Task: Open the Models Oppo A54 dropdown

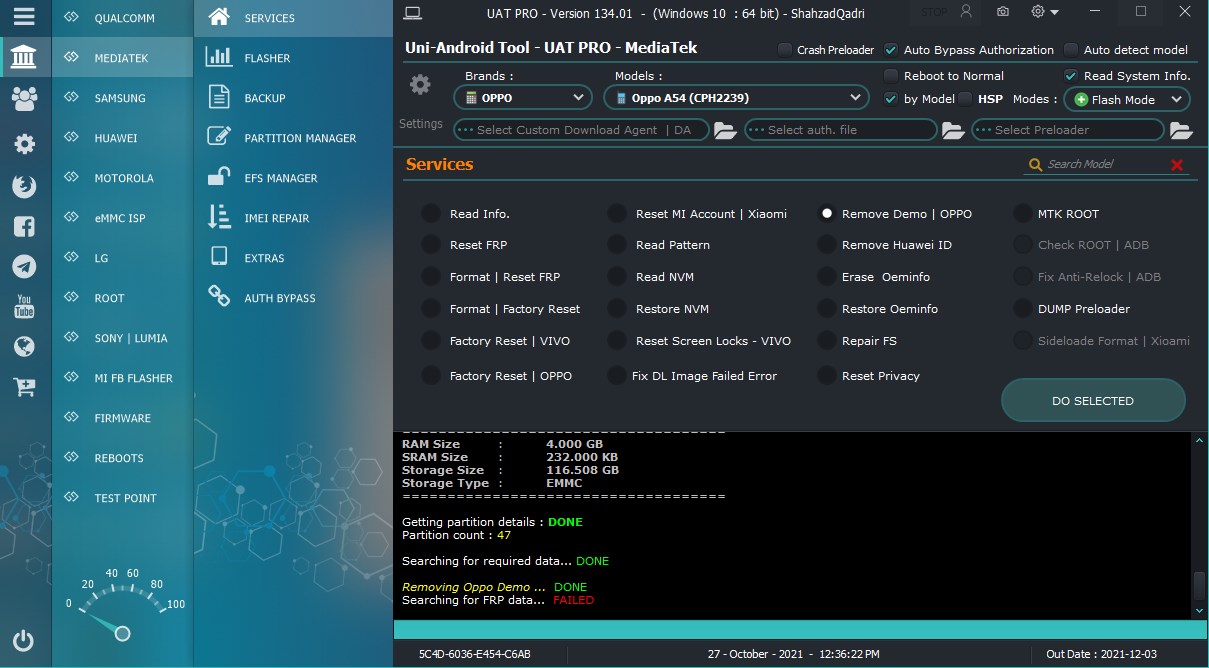Action: 736,98
